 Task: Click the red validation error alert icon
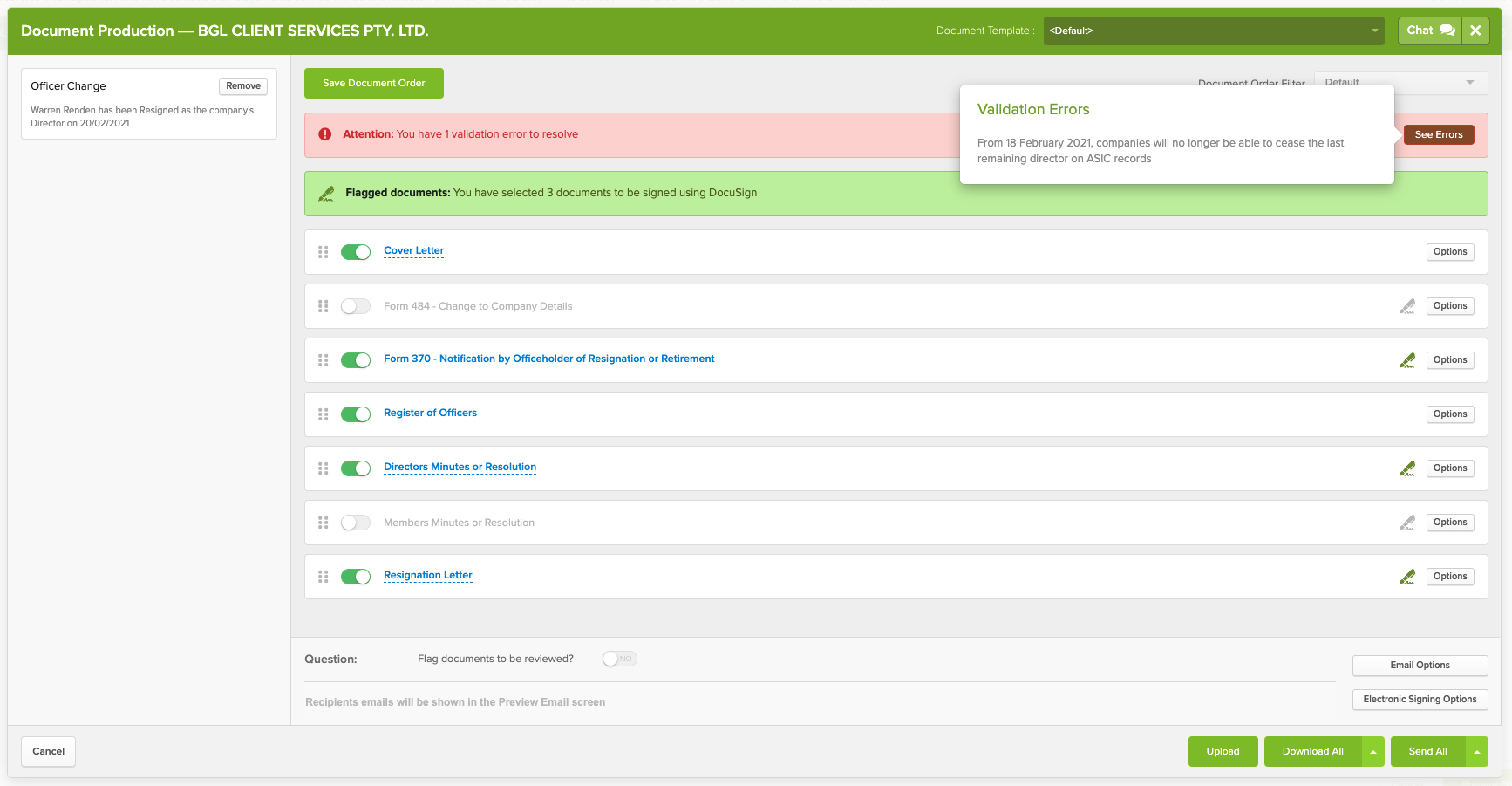click(325, 134)
